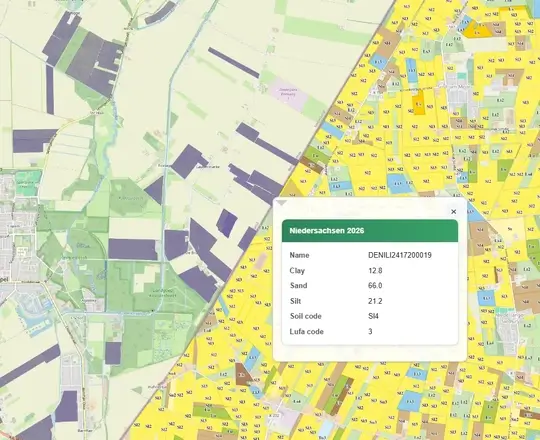Click the Name label in popup
Viewport: 540px width, 440px height.
pyautogui.click(x=299, y=255)
